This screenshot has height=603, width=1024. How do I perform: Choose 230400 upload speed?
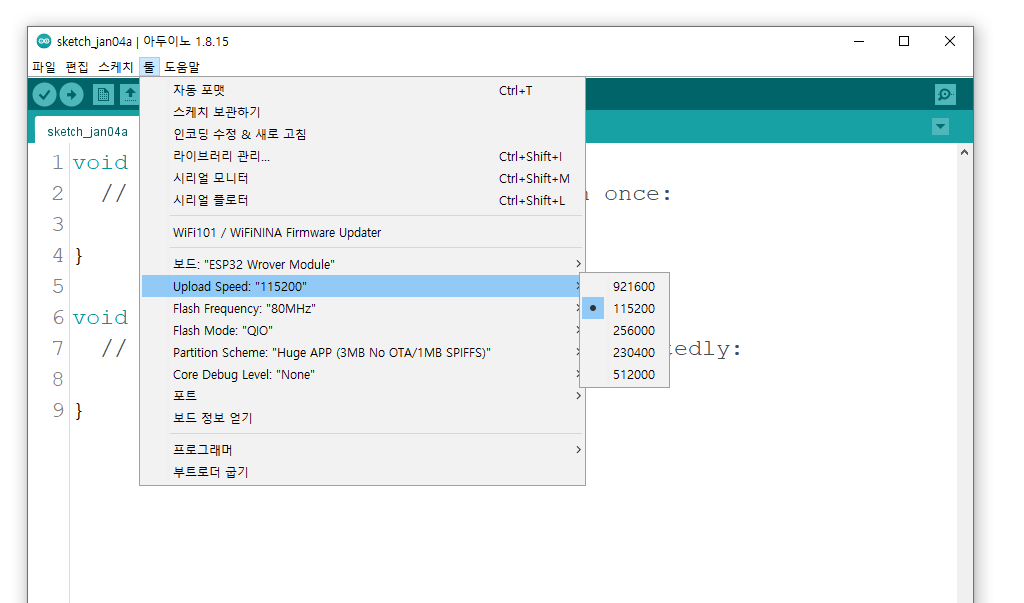click(x=625, y=352)
